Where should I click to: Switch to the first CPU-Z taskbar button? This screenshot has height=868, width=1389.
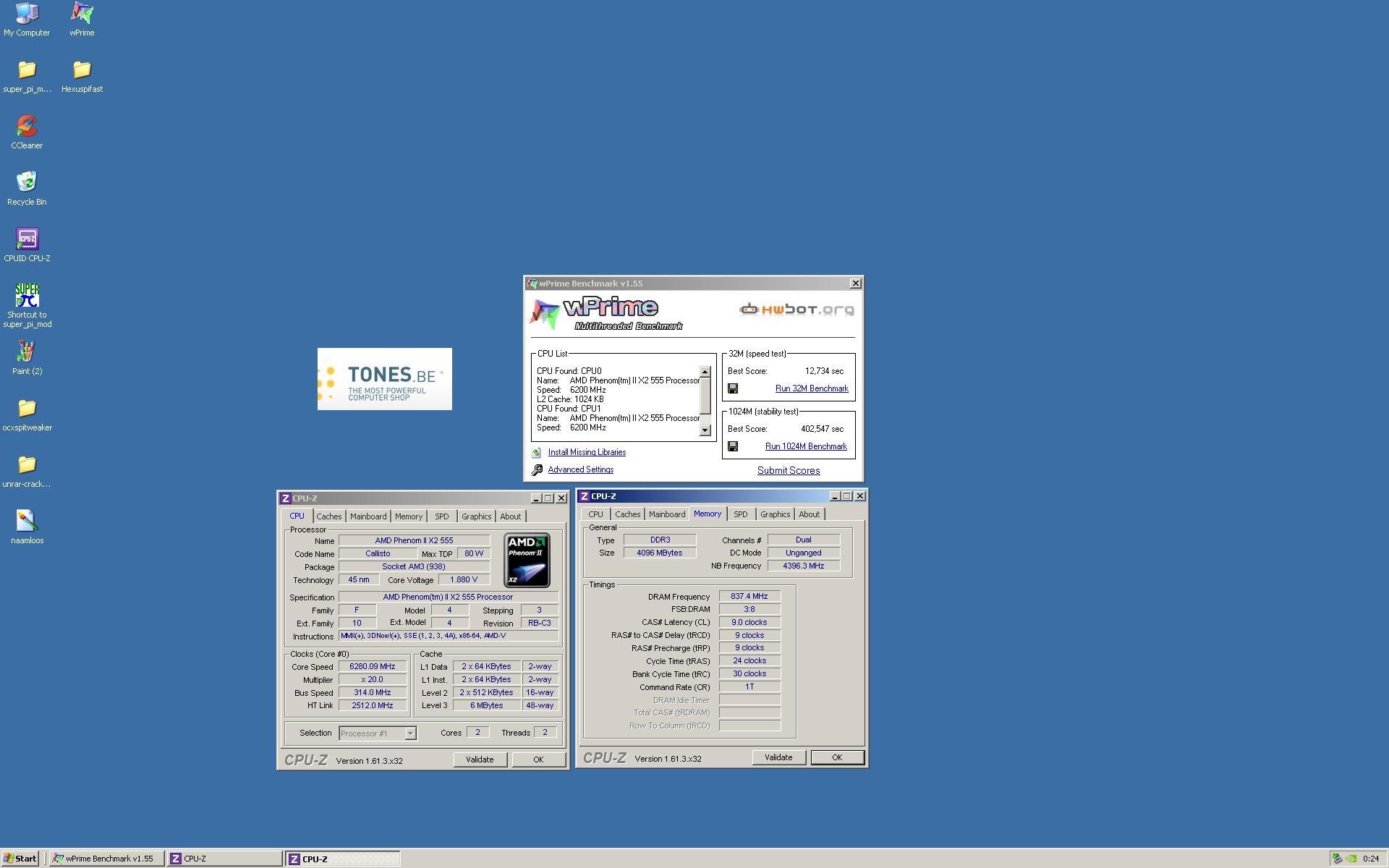[224, 859]
